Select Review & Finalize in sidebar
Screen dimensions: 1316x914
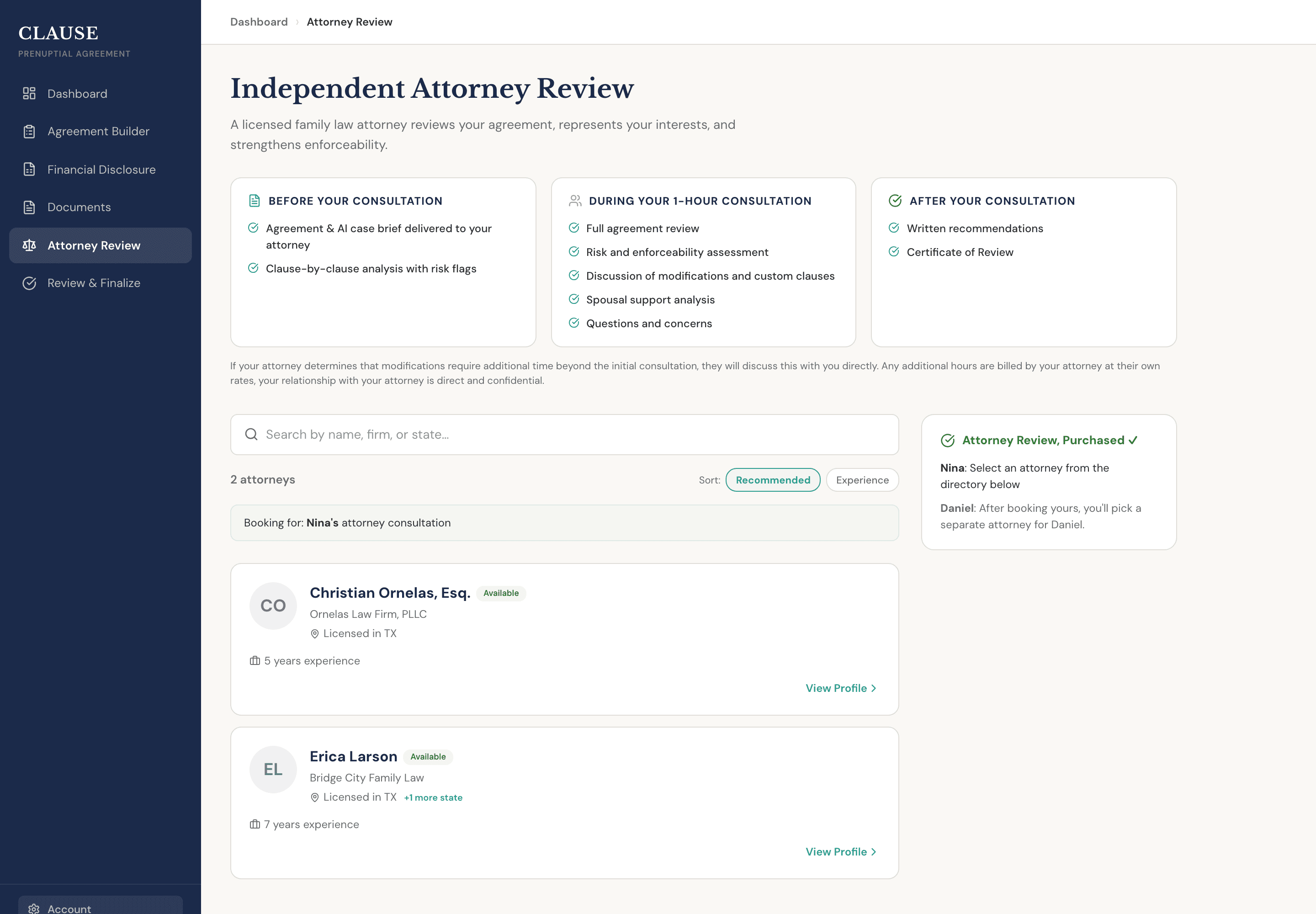[100, 283]
